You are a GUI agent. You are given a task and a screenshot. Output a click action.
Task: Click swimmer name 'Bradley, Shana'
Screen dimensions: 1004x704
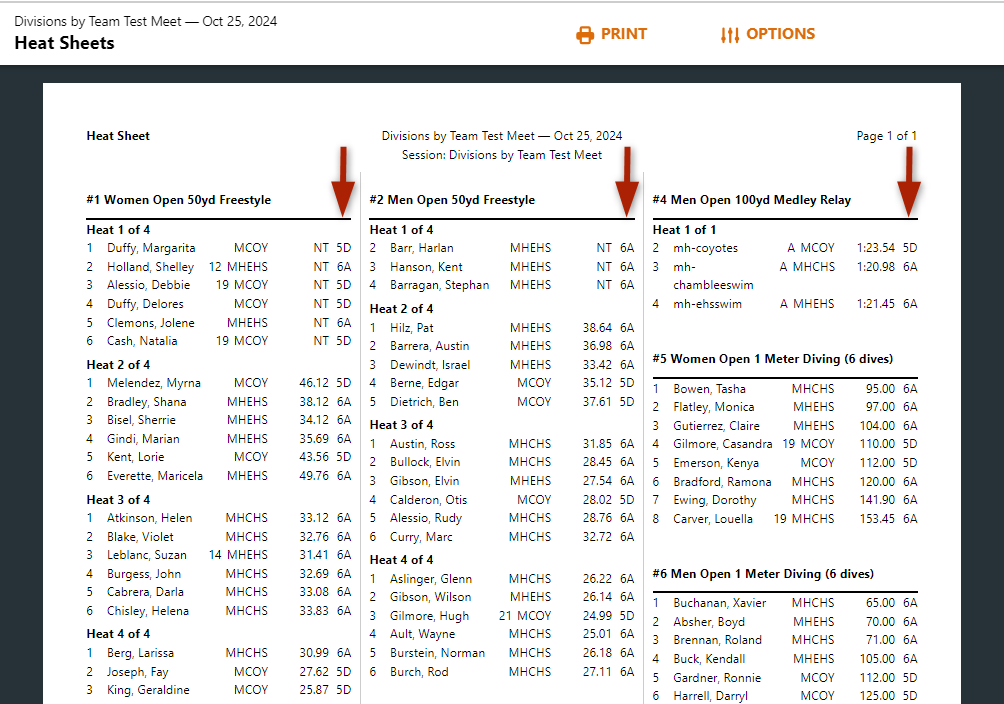click(147, 402)
